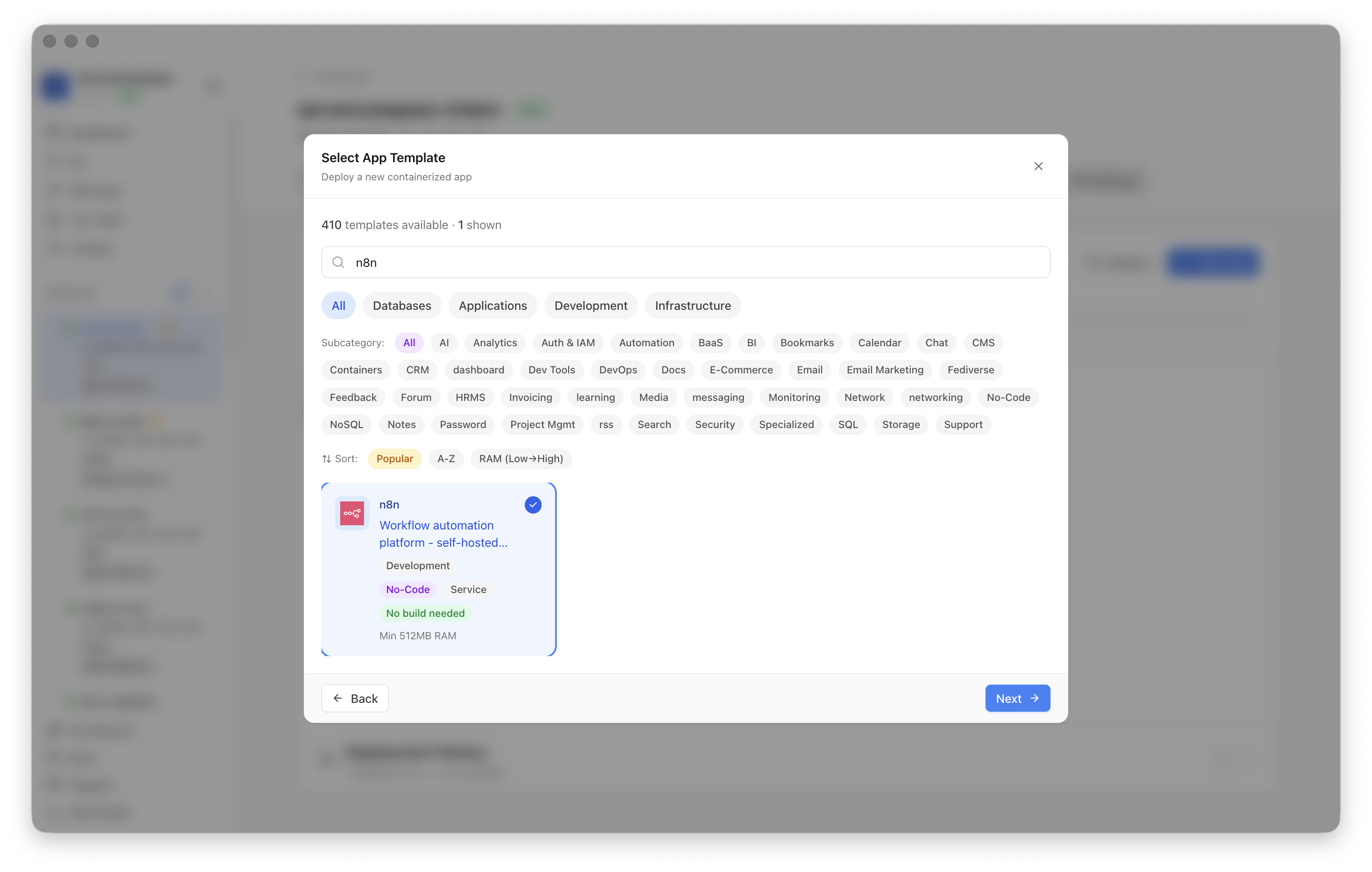Click the template search field containing n8n

click(x=686, y=262)
